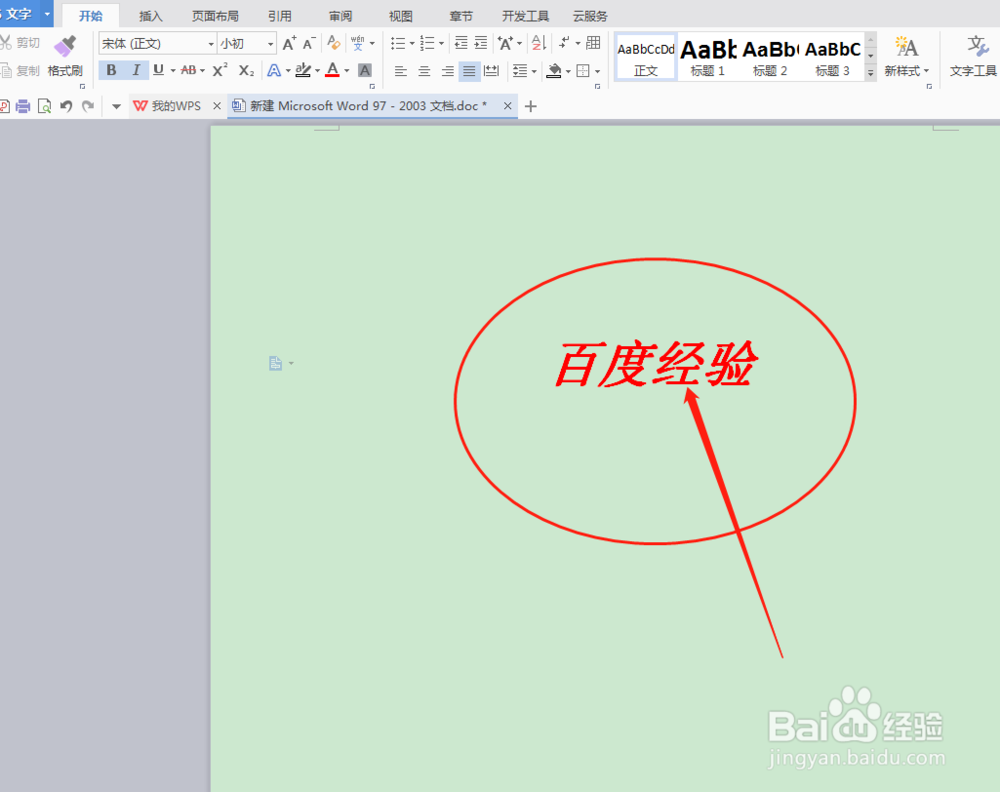This screenshot has width=1000, height=792.
Task: Switch to the 插入 ribbon tab
Action: pyautogui.click(x=150, y=15)
